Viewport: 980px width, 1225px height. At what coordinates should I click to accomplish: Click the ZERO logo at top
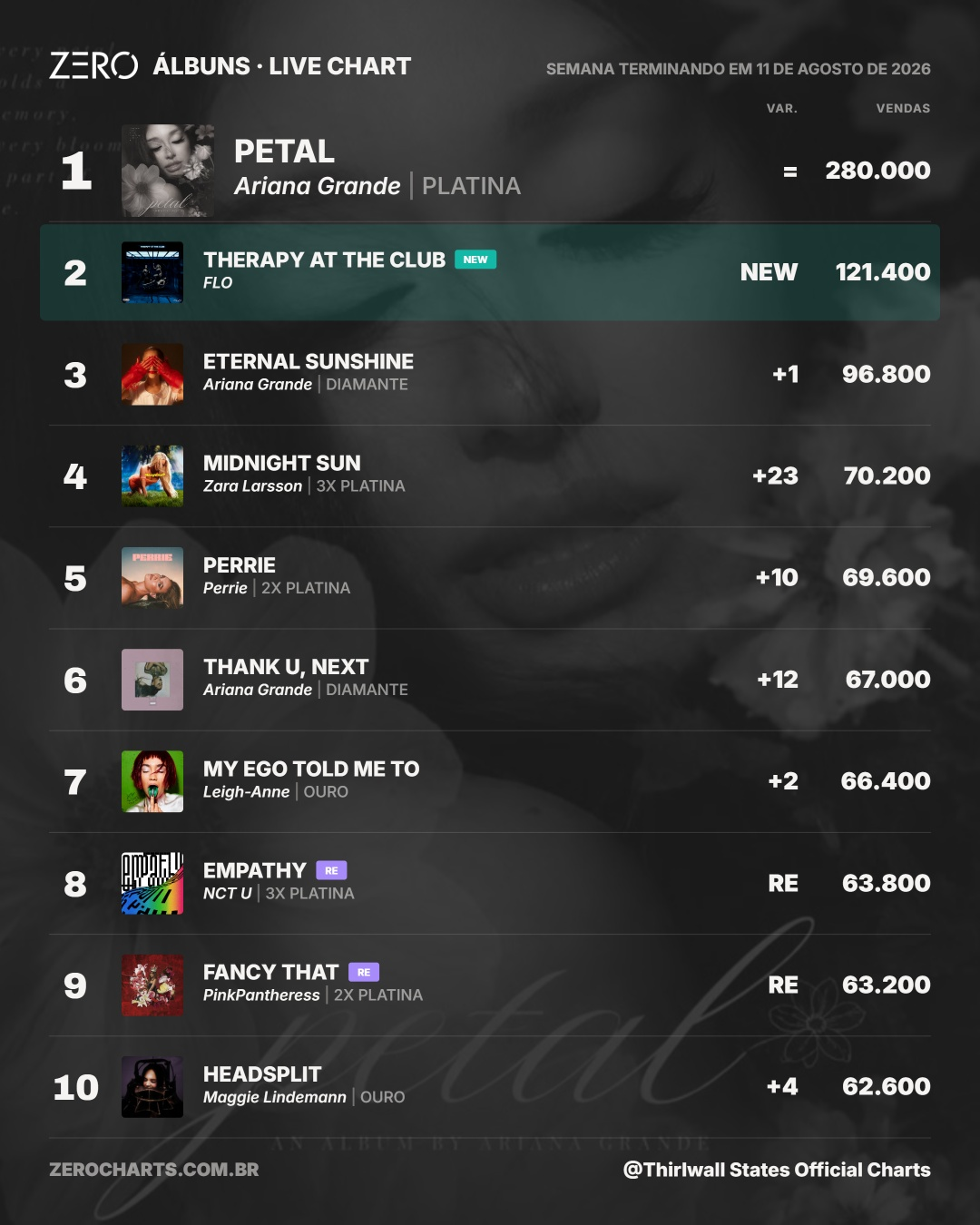(93, 66)
